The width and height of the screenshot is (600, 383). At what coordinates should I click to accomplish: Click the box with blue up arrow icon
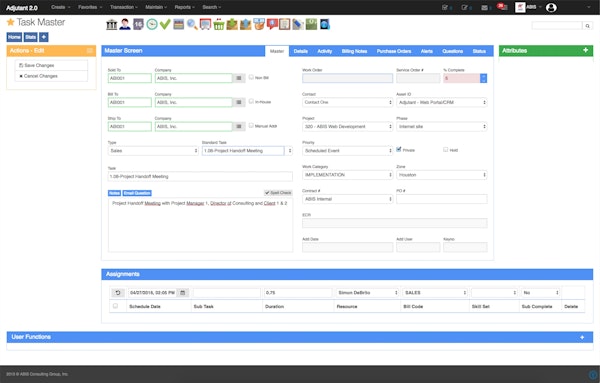[x=245, y=24]
